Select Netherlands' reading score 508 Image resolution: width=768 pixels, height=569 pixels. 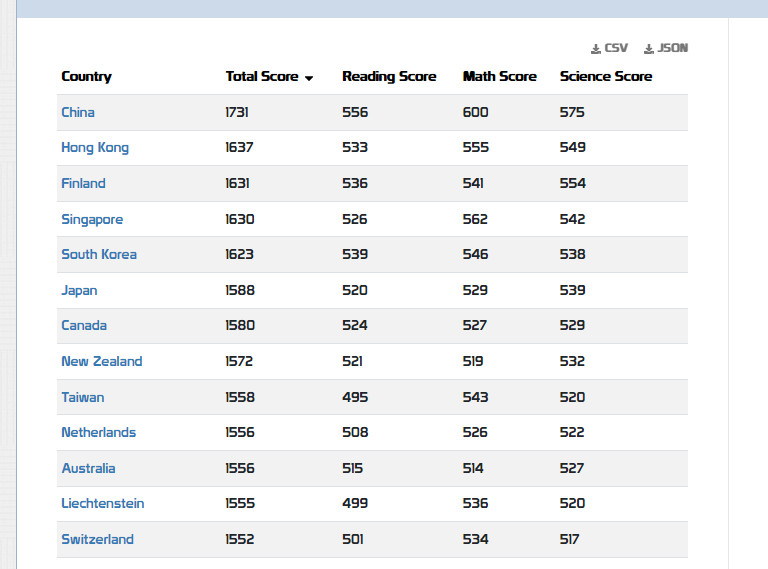coord(355,432)
